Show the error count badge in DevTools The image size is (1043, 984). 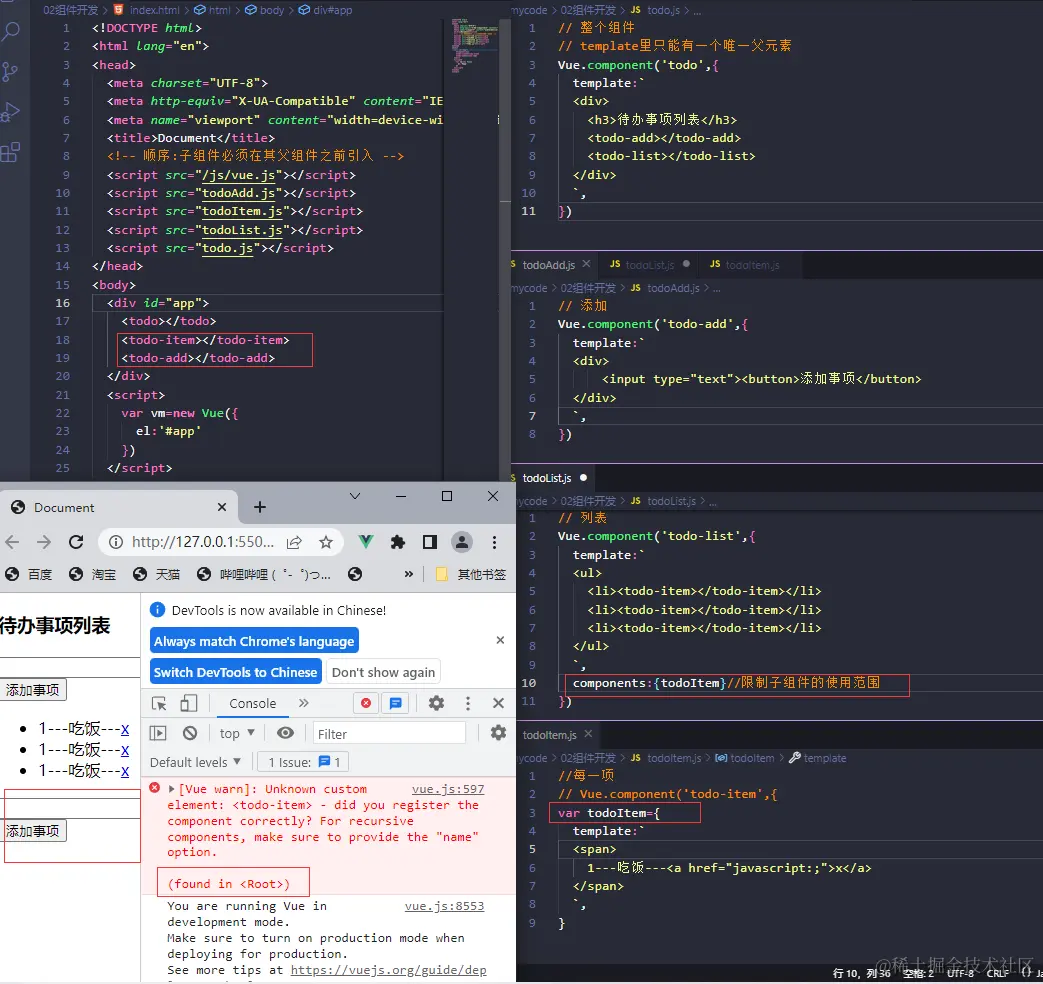[366, 703]
